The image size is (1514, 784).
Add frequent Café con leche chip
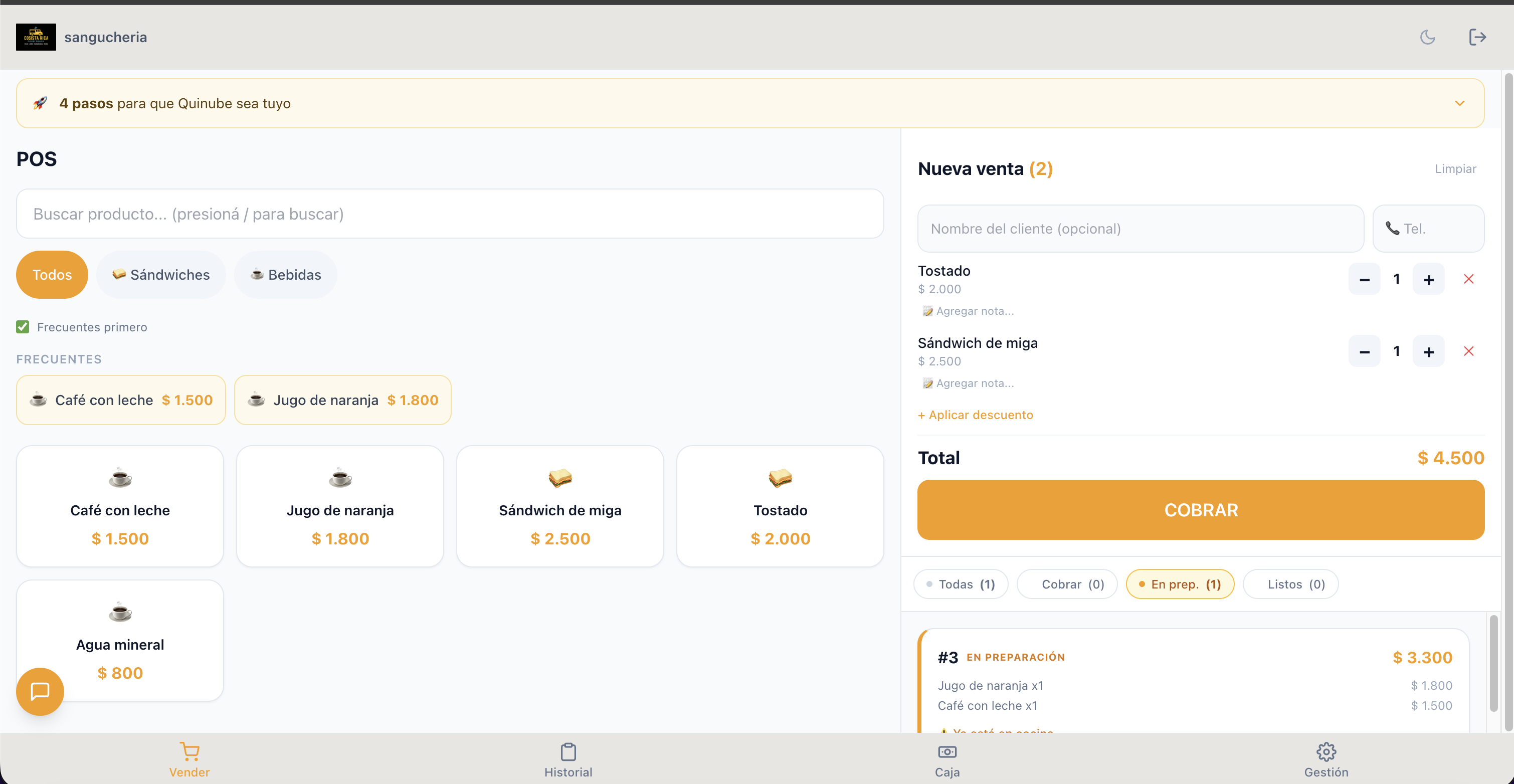click(120, 400)
